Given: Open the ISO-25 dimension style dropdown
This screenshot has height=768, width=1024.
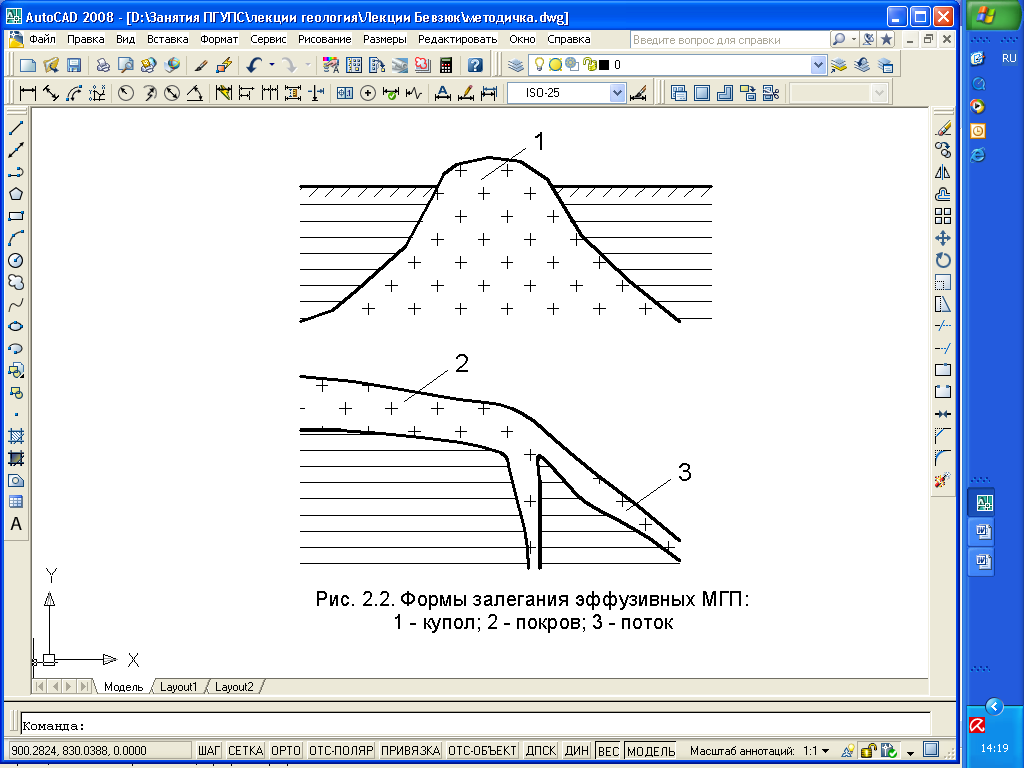Looking at the screenshot, I should [x=617, y=93].
